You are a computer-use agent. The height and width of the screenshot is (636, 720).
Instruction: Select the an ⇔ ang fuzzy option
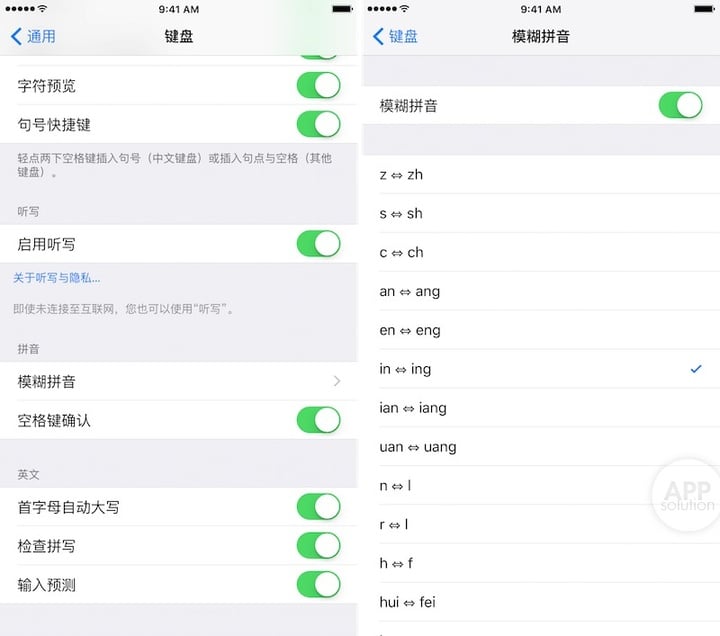click(541, 291)
